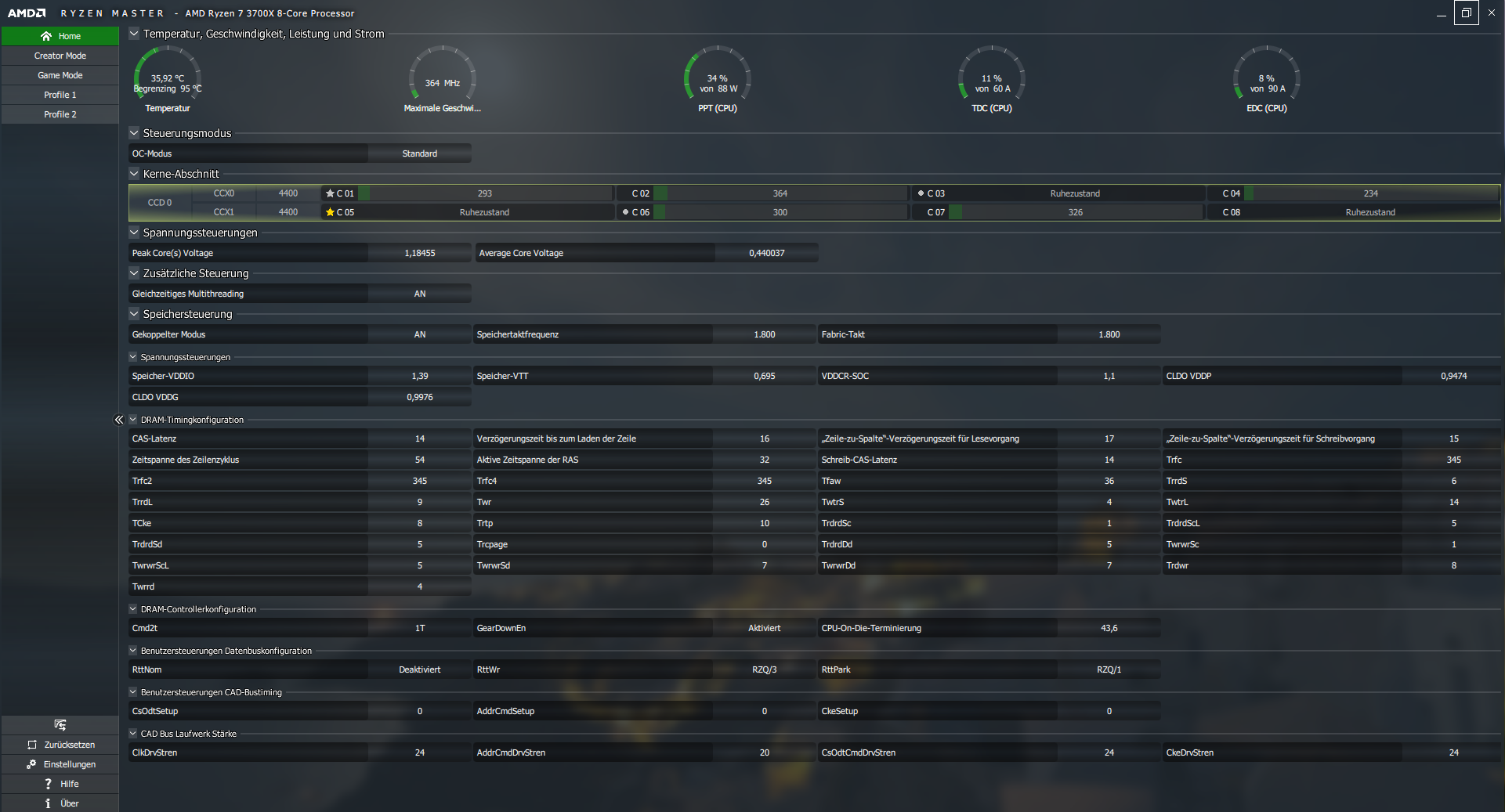The height and width of the screenshot is (812, 1505).
Task: Click core C 02 speed bar
Action: click(780, 193)
